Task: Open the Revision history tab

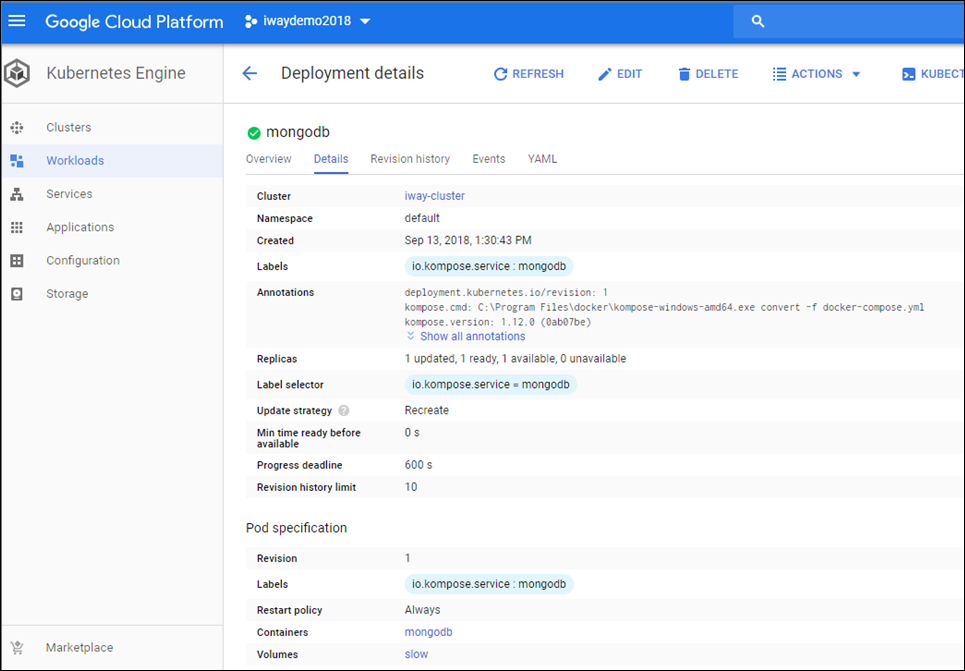Action: 410,159
